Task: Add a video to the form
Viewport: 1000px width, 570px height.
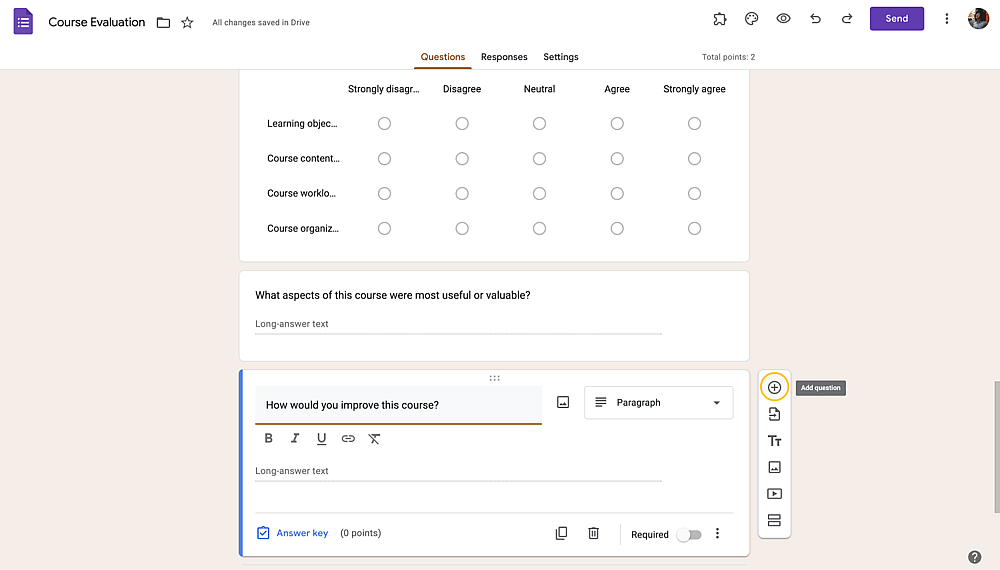Action: (x=774, y=494)
